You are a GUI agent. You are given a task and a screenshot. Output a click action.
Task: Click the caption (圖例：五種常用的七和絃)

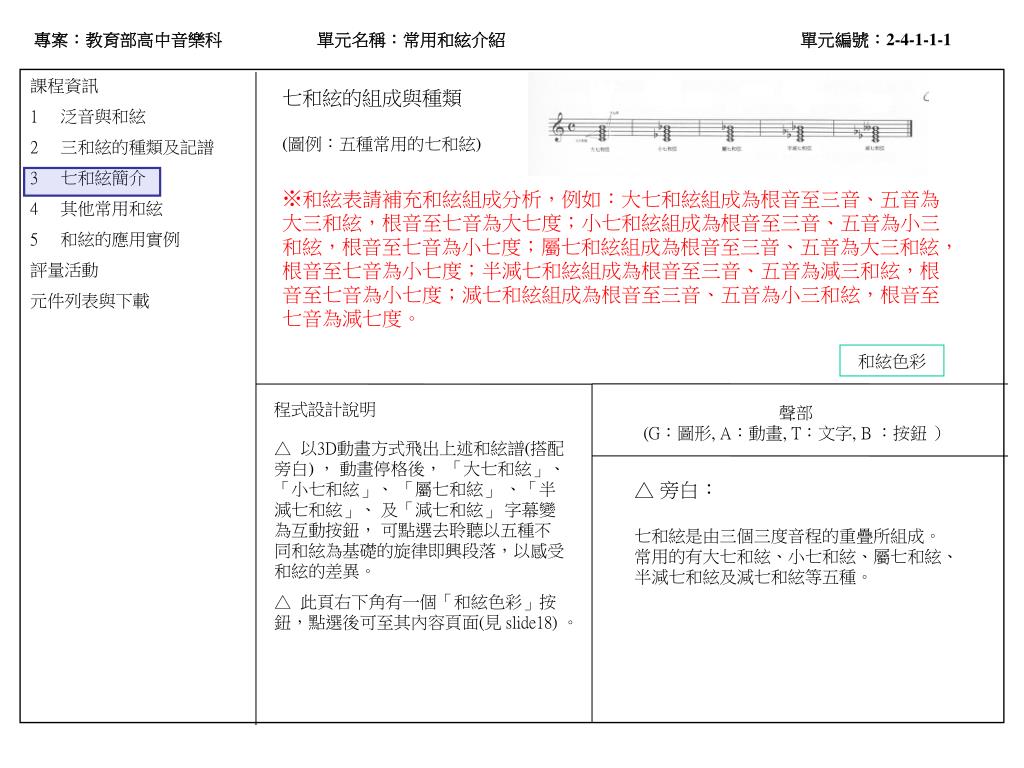[x=381, y=144]
